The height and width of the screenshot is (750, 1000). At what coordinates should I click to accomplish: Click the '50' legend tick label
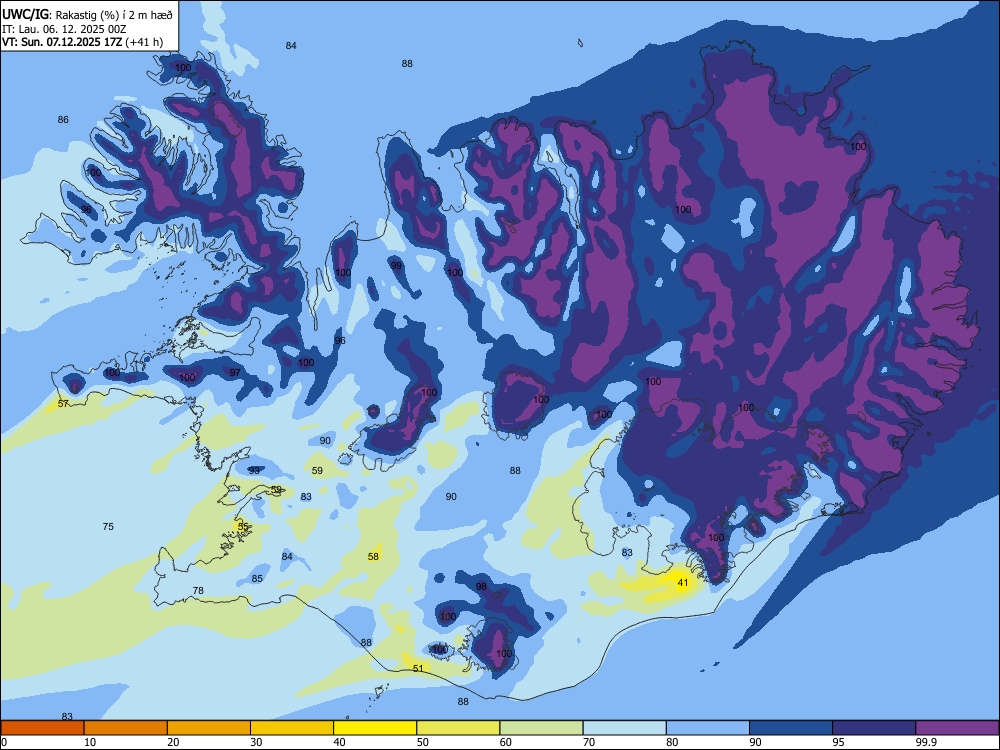pyautogui.click(x=422, y=742)
